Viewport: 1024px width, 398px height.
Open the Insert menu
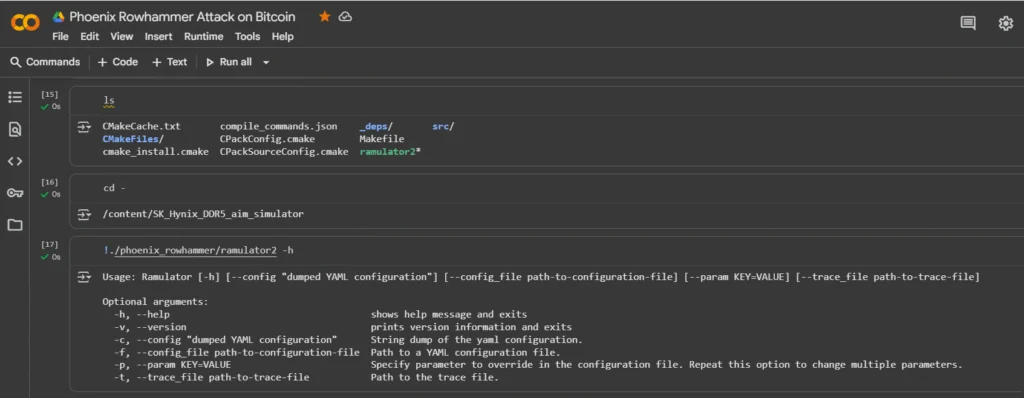tap(159, 37)
